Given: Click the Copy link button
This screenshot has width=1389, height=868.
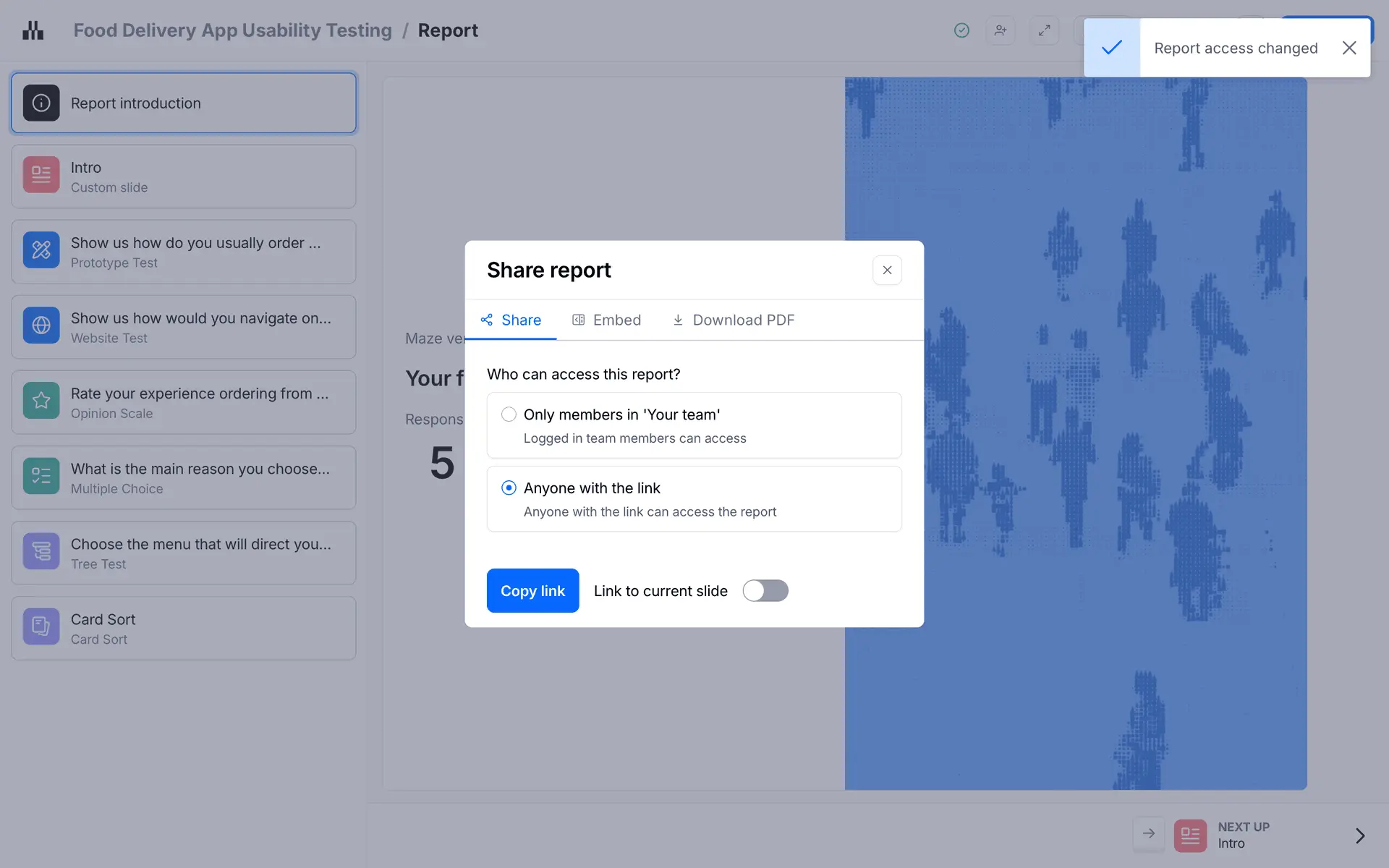Looking at the screenshot, I should click(x=532, y=591).
